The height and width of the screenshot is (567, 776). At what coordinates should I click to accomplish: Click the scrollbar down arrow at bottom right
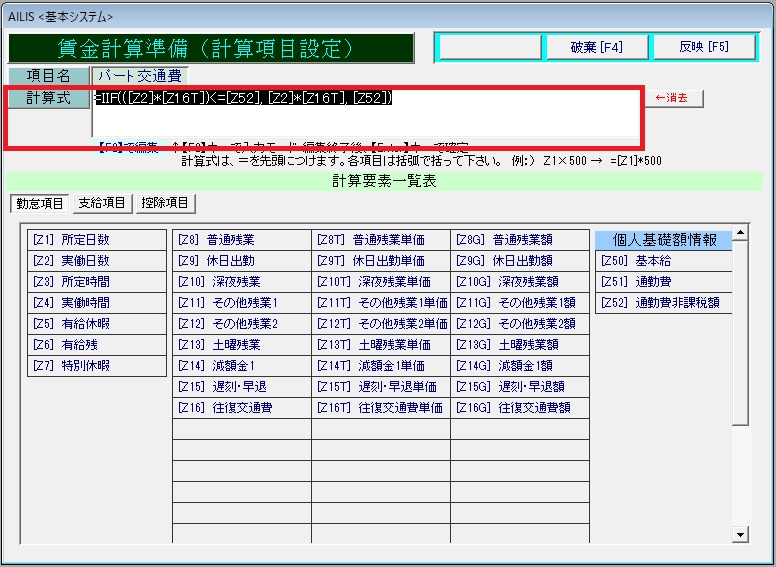point(740,536)
